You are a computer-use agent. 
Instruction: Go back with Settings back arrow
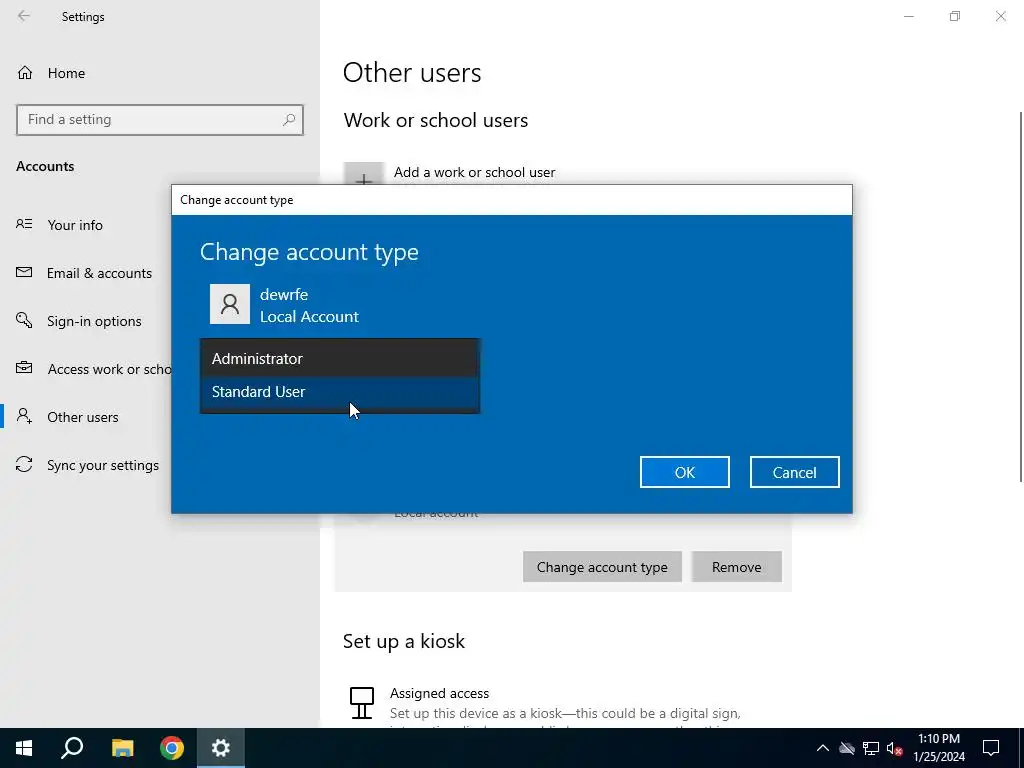tap(24, 16)
